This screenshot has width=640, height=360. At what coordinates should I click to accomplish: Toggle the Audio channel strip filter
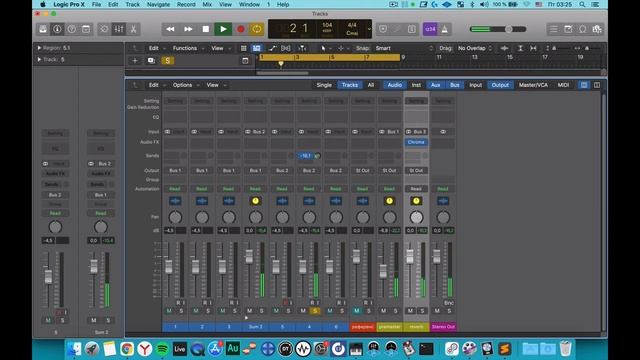[395, 85]
